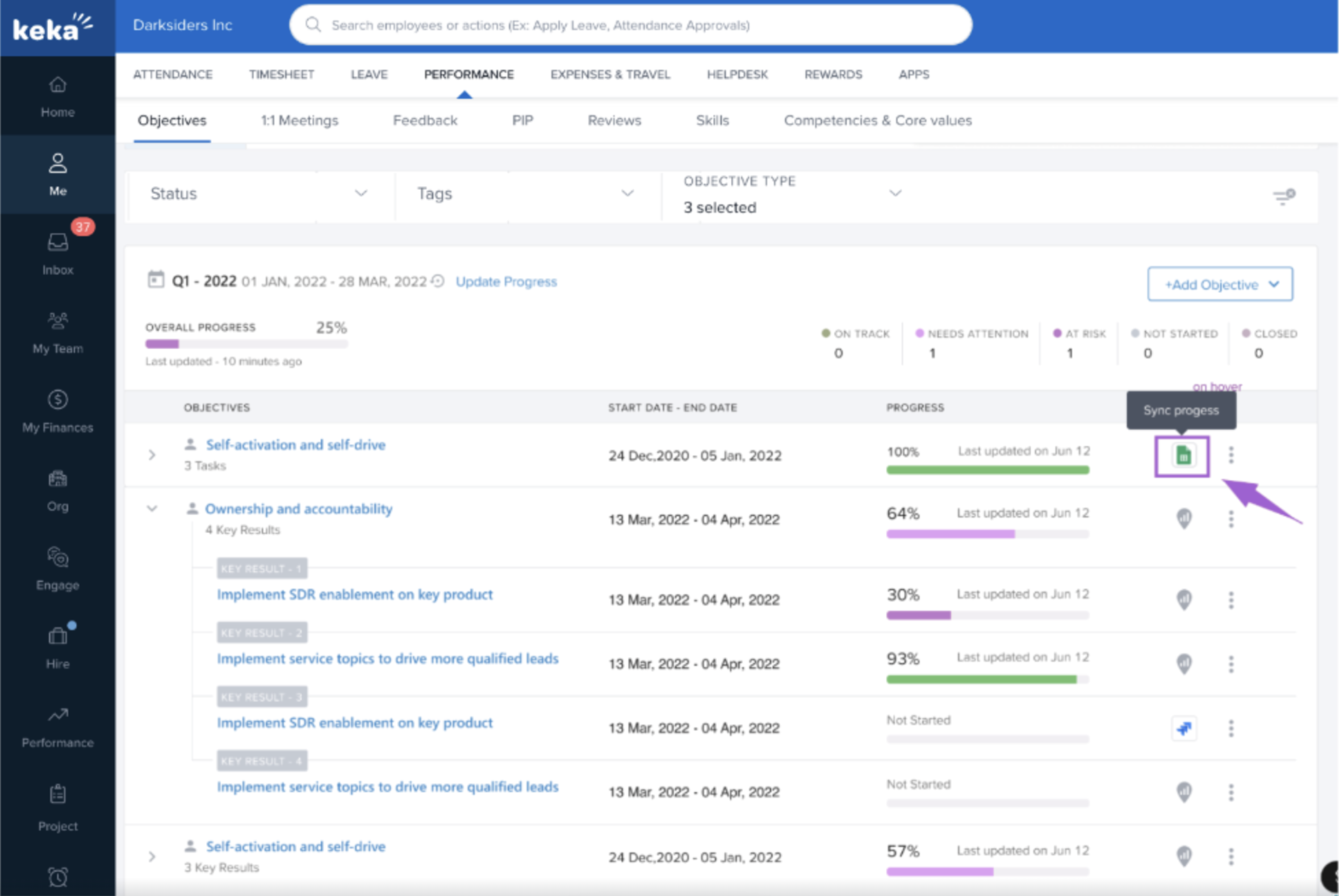Screen dimensions: 1339x896
Task: Expand first Self-activation and self-drive objective
Action: pos(152,455)
